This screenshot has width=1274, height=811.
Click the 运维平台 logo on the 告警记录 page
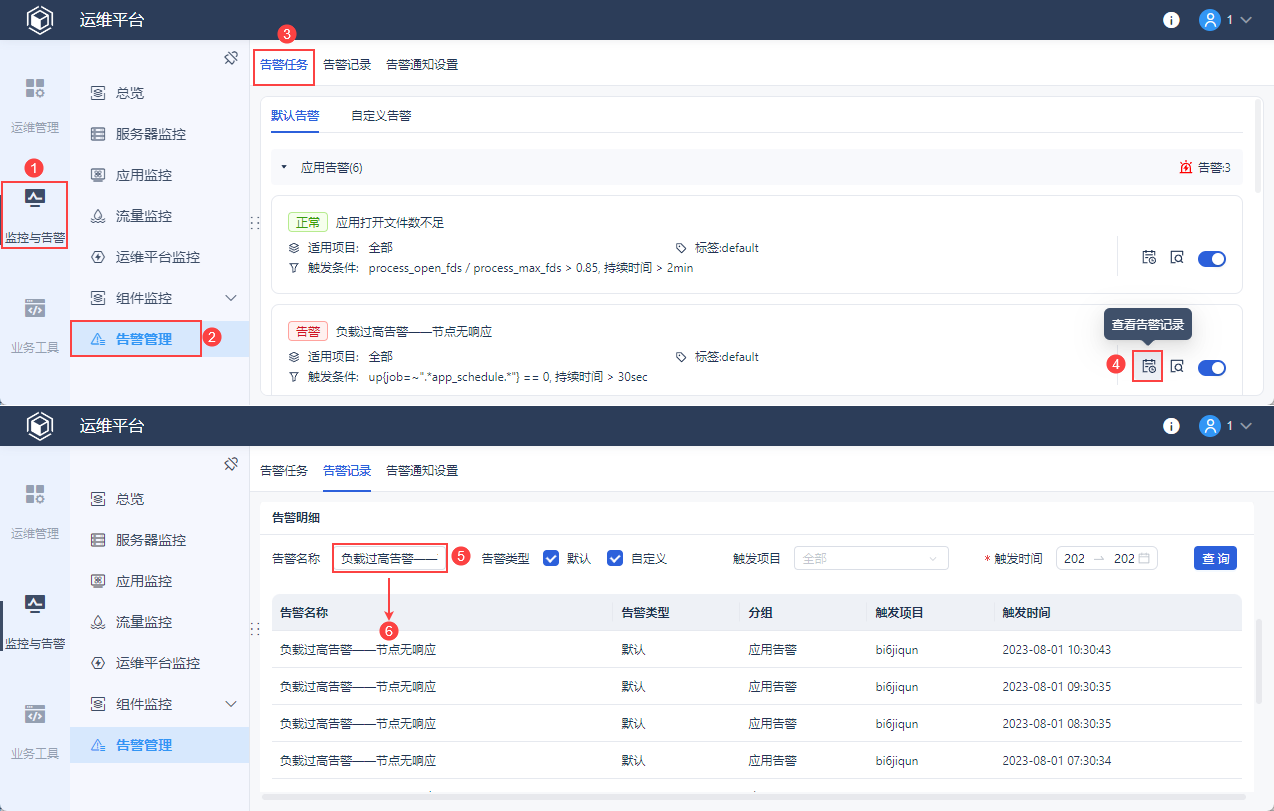point(39,426)
